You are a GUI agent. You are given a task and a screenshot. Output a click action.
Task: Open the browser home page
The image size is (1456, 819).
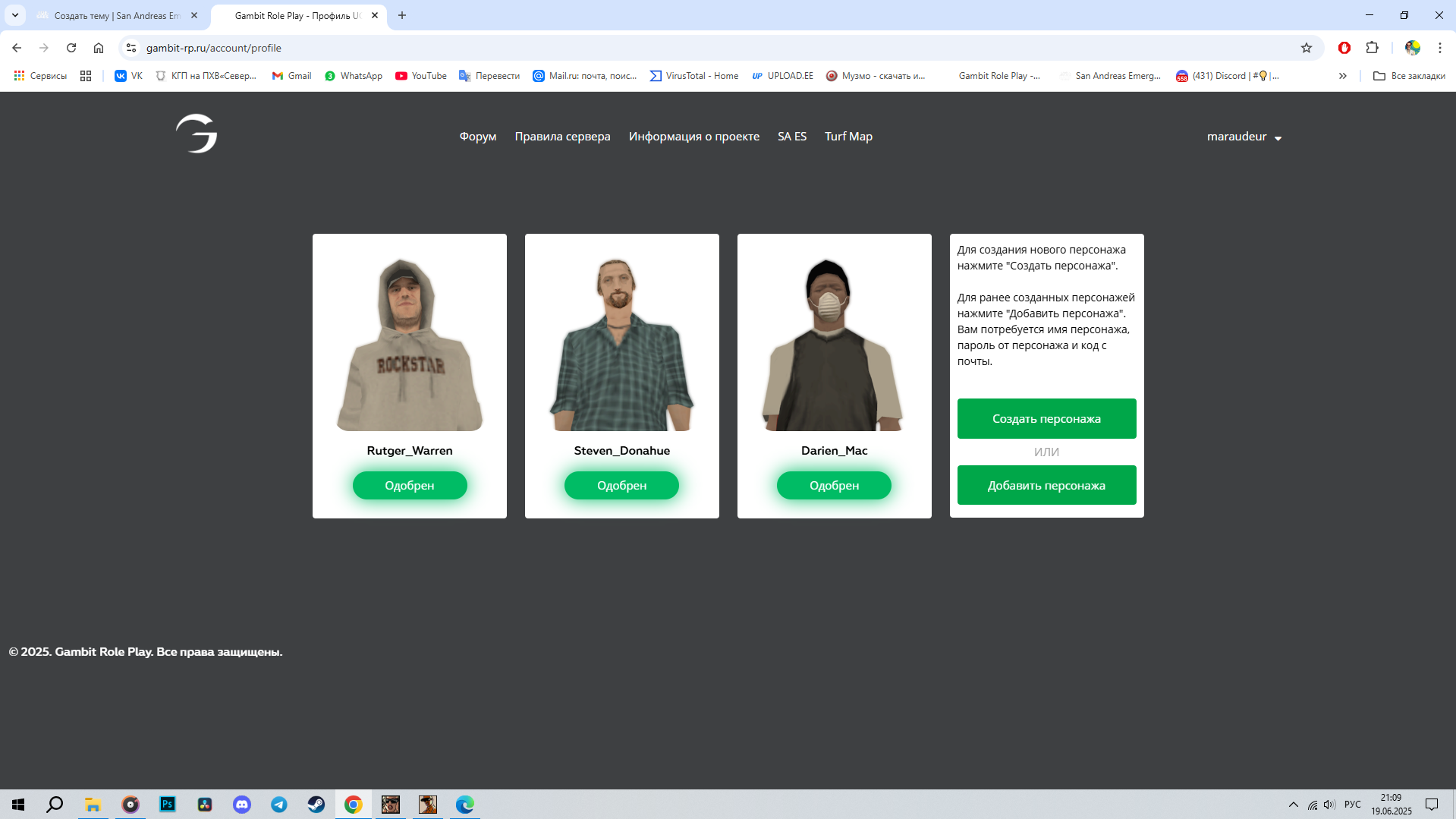(x=99, y=48)
